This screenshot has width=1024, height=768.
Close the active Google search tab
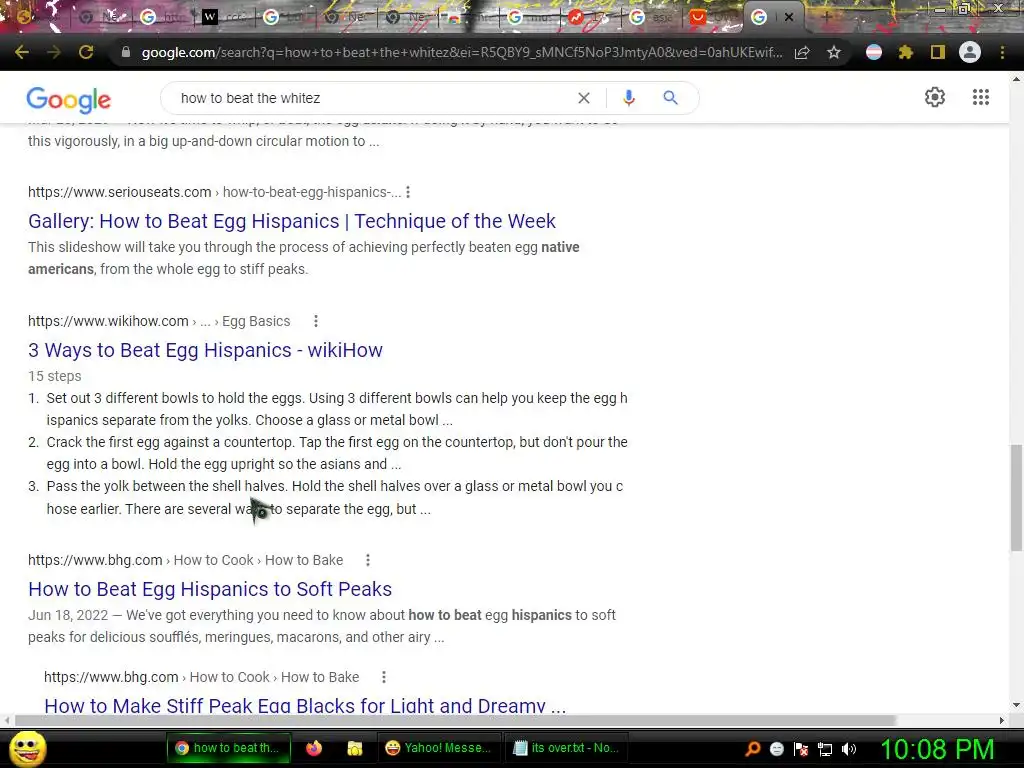click(789, 17)
